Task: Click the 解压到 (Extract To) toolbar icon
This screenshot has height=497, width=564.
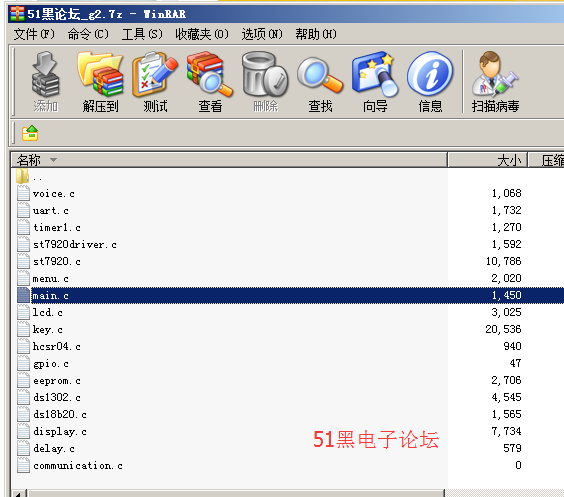Action: [100, 82]
